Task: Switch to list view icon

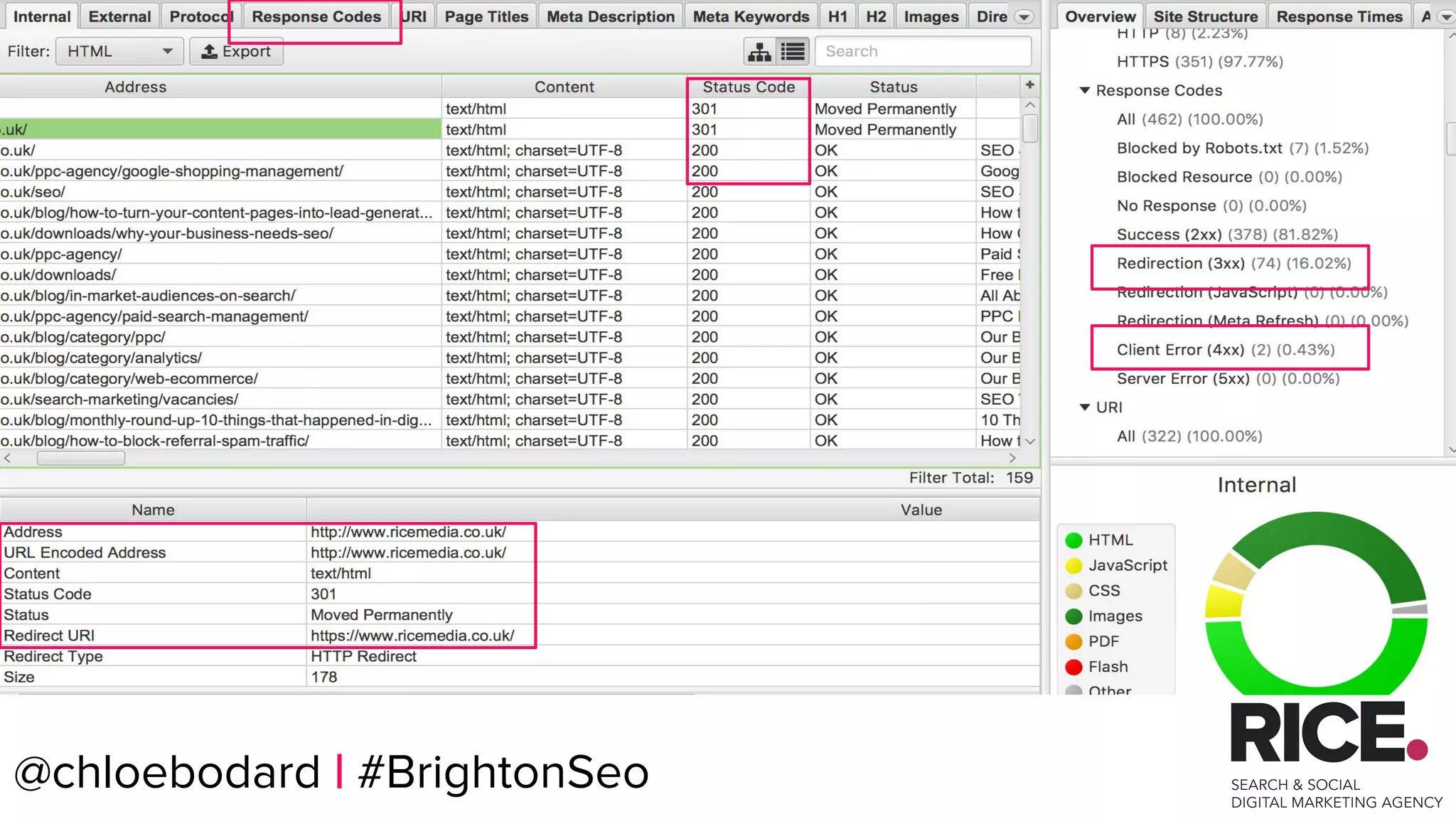Action: click(x=793, y=51)
